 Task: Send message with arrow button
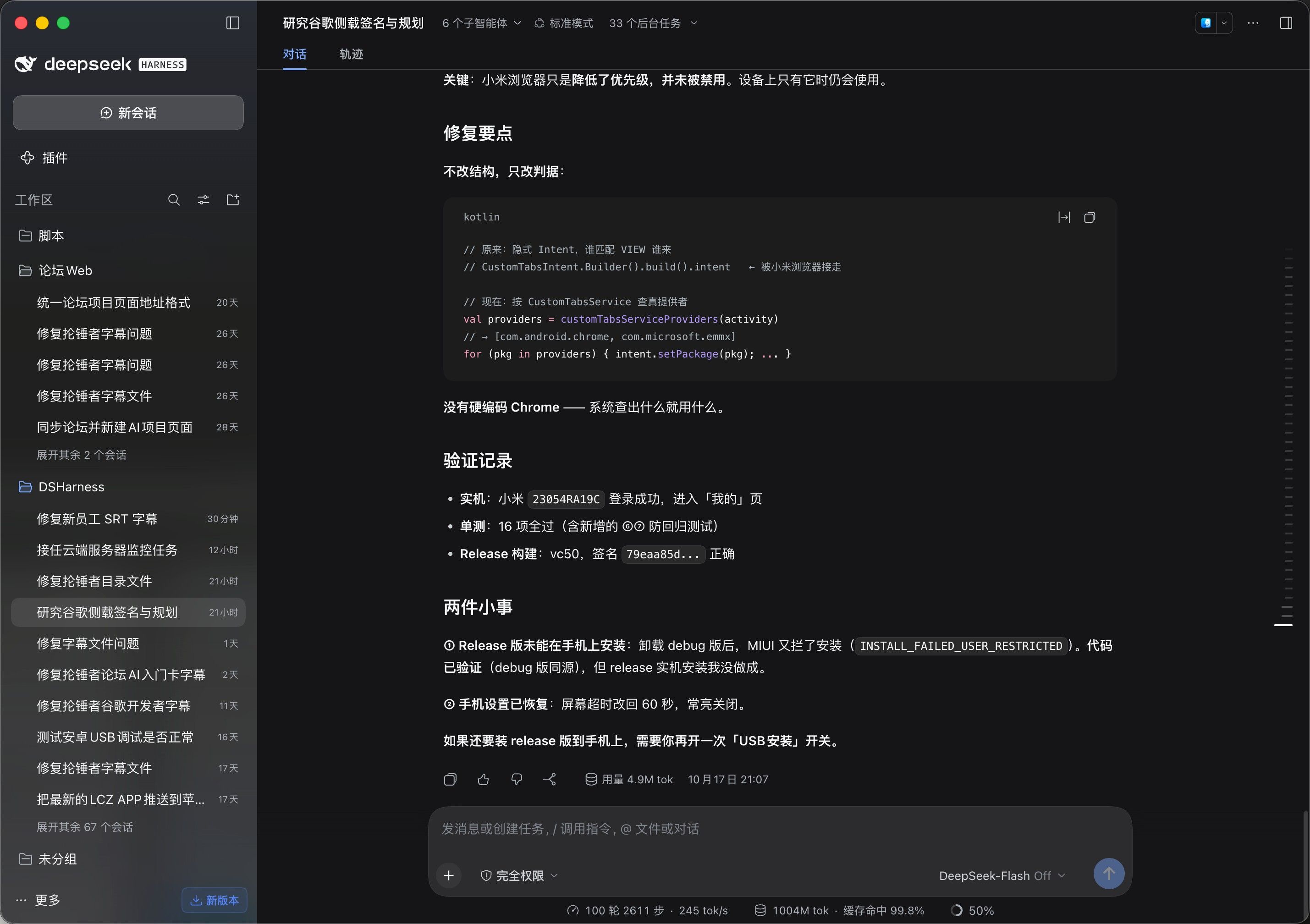click(1109, 873)
